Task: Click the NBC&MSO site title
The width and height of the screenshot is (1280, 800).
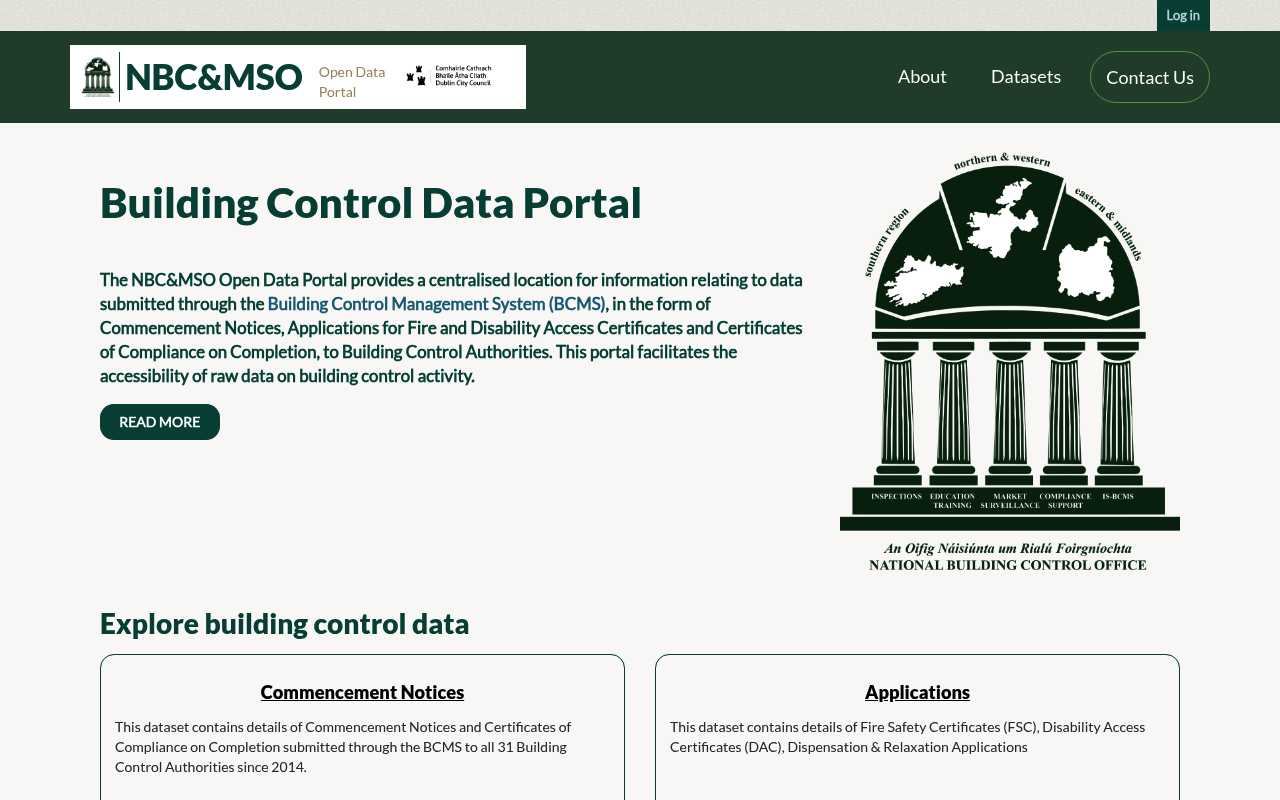Action: (x=213, y=77)
